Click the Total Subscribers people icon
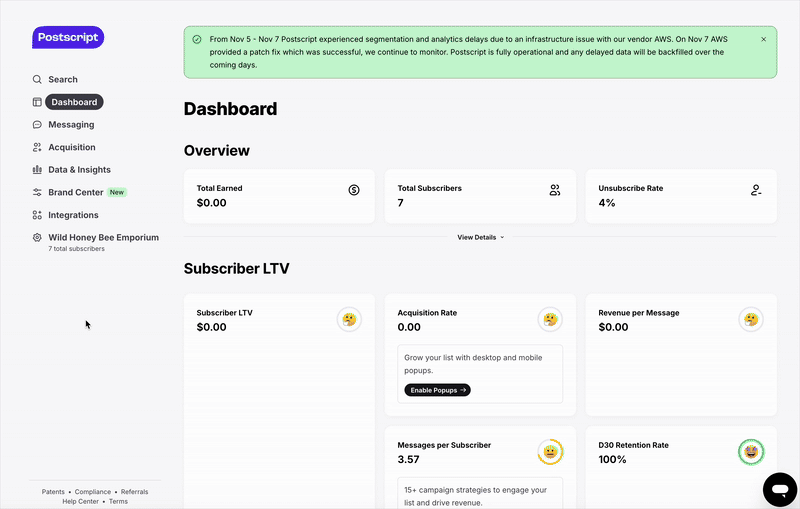The height and width of the screenshot is (509, 800). (555, 190)
